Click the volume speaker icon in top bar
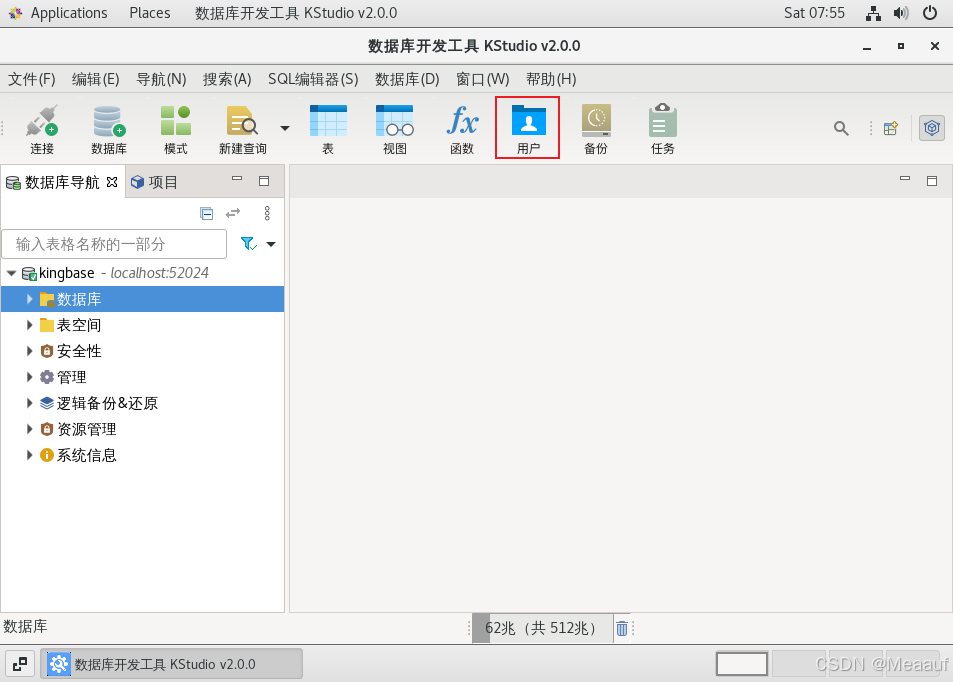Viewport: 953px width, 682px height. coord(901,13)
